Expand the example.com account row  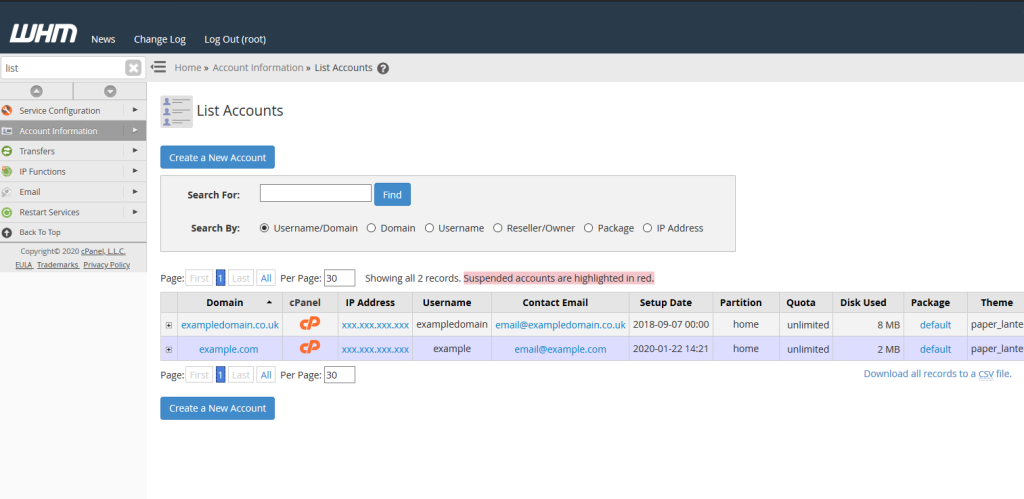coord(169,349)
